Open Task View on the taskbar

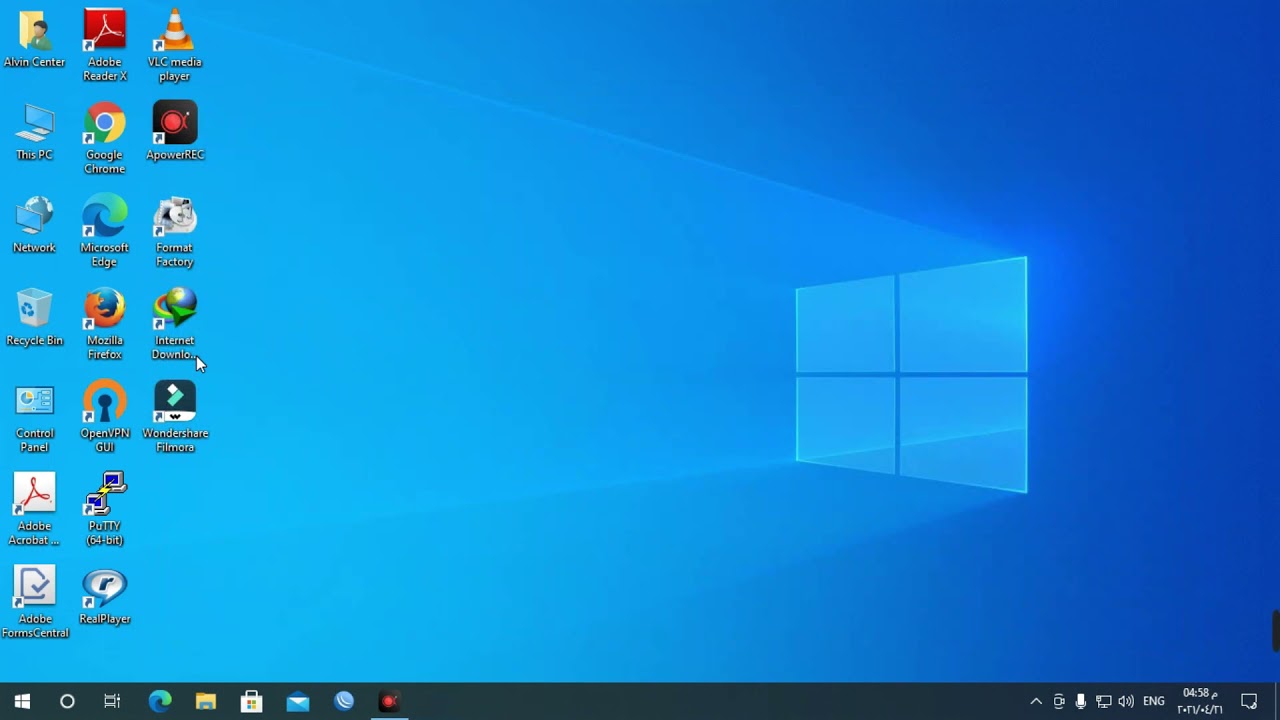(x=112, y=701)
